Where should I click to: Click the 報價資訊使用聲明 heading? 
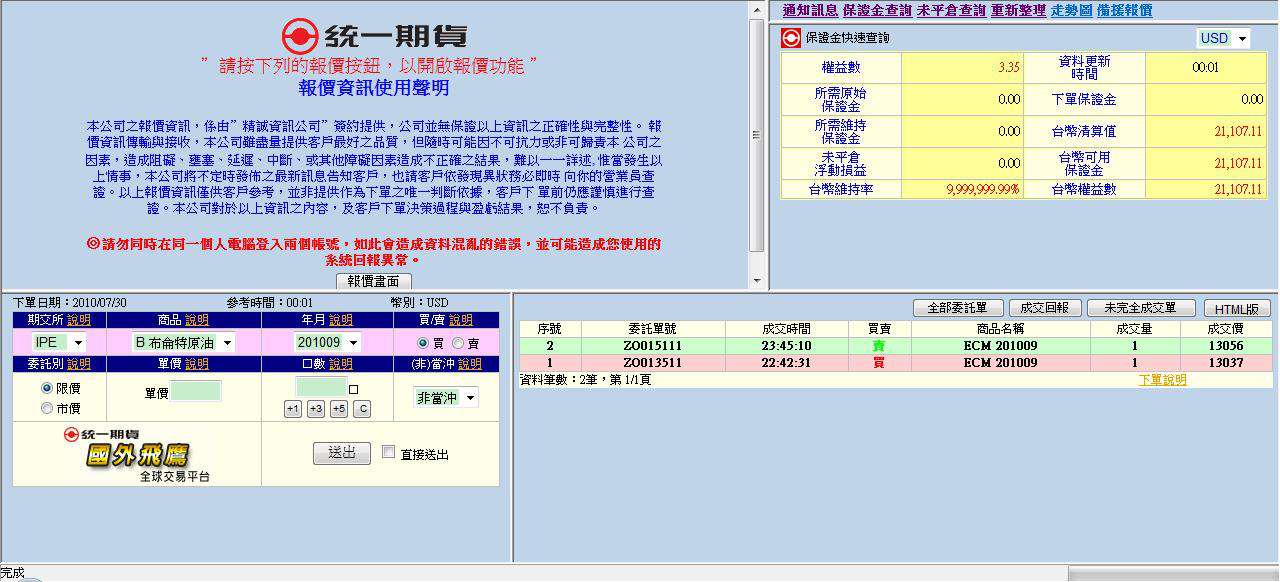373,88
